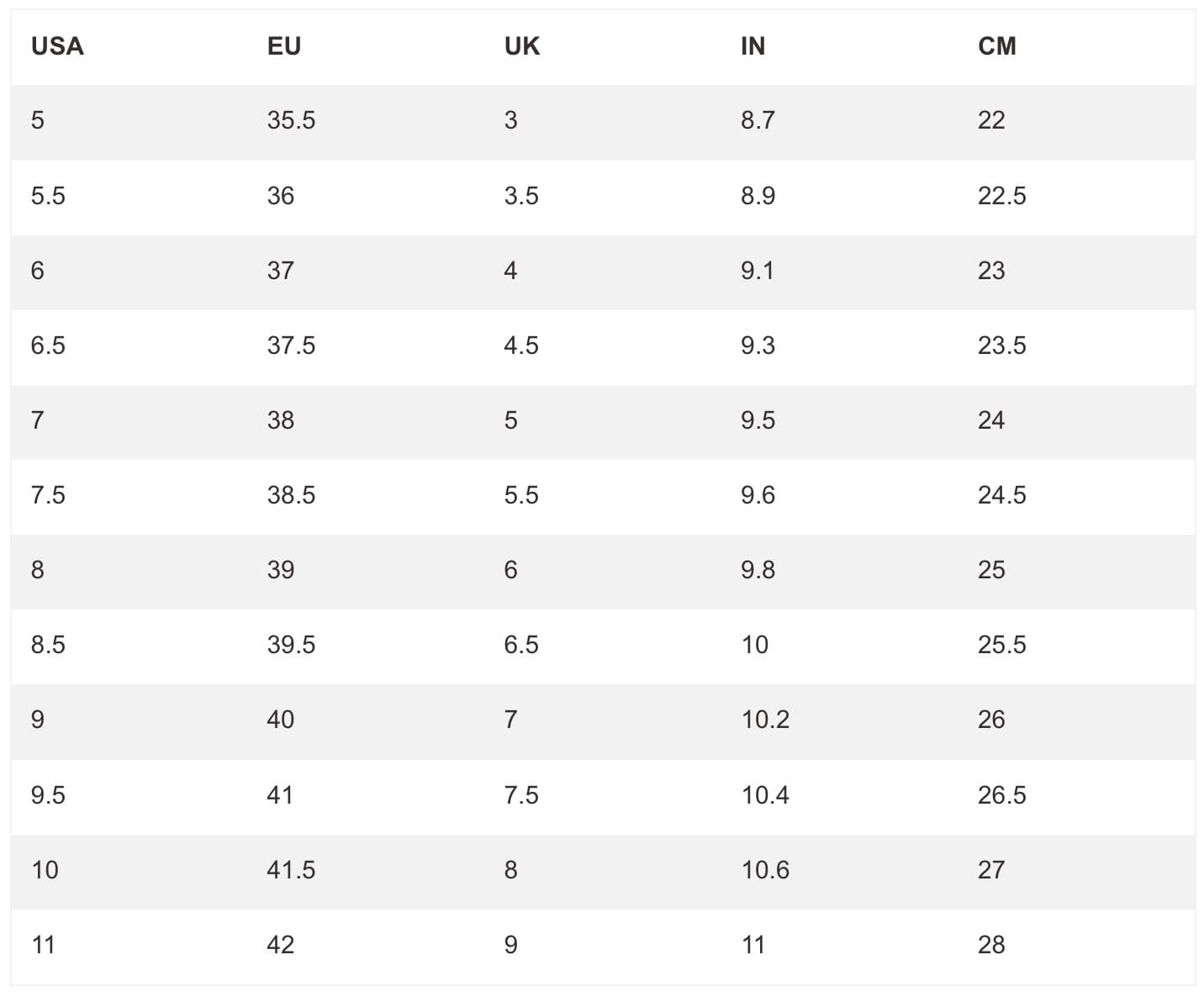Select the 28 CM cell
This screenshot has height=997, width=1204.
tap(990, 945)
